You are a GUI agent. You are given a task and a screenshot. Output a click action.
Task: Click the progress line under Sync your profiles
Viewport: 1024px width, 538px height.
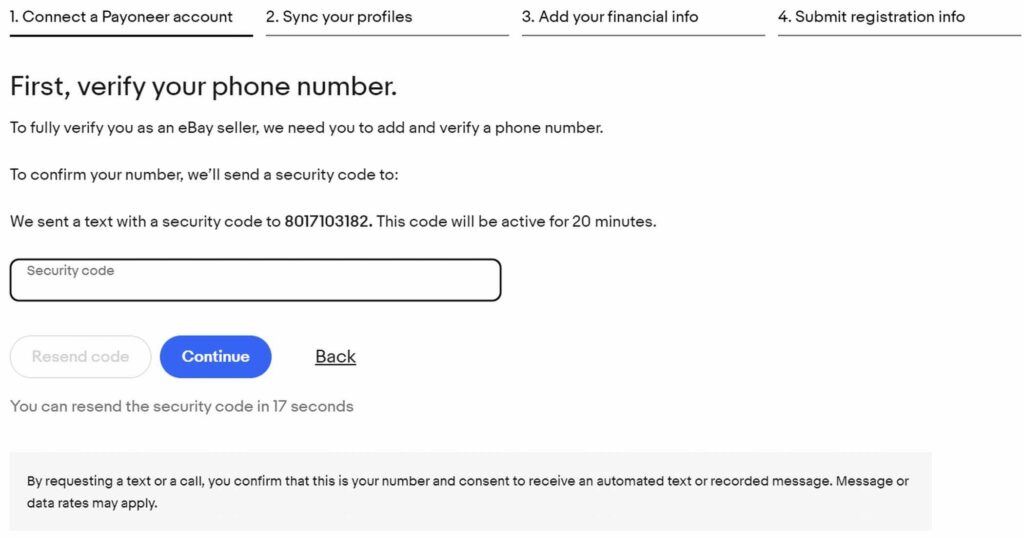[387, 35]
